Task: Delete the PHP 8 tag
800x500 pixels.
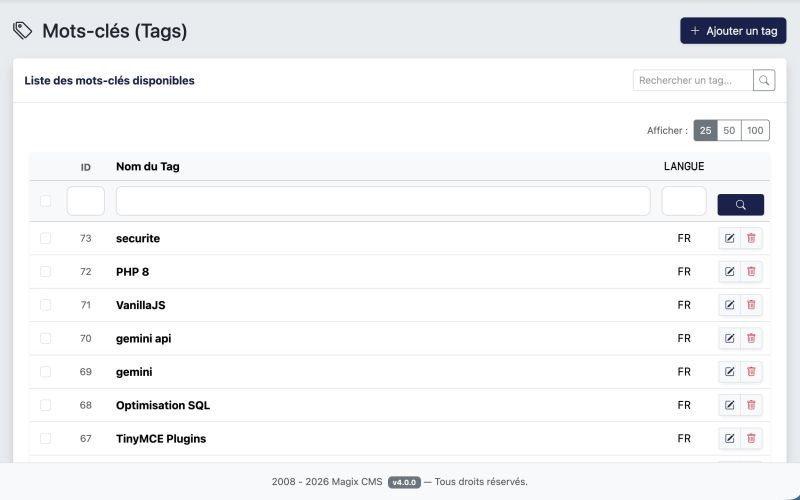Action: tap(751, 271)
